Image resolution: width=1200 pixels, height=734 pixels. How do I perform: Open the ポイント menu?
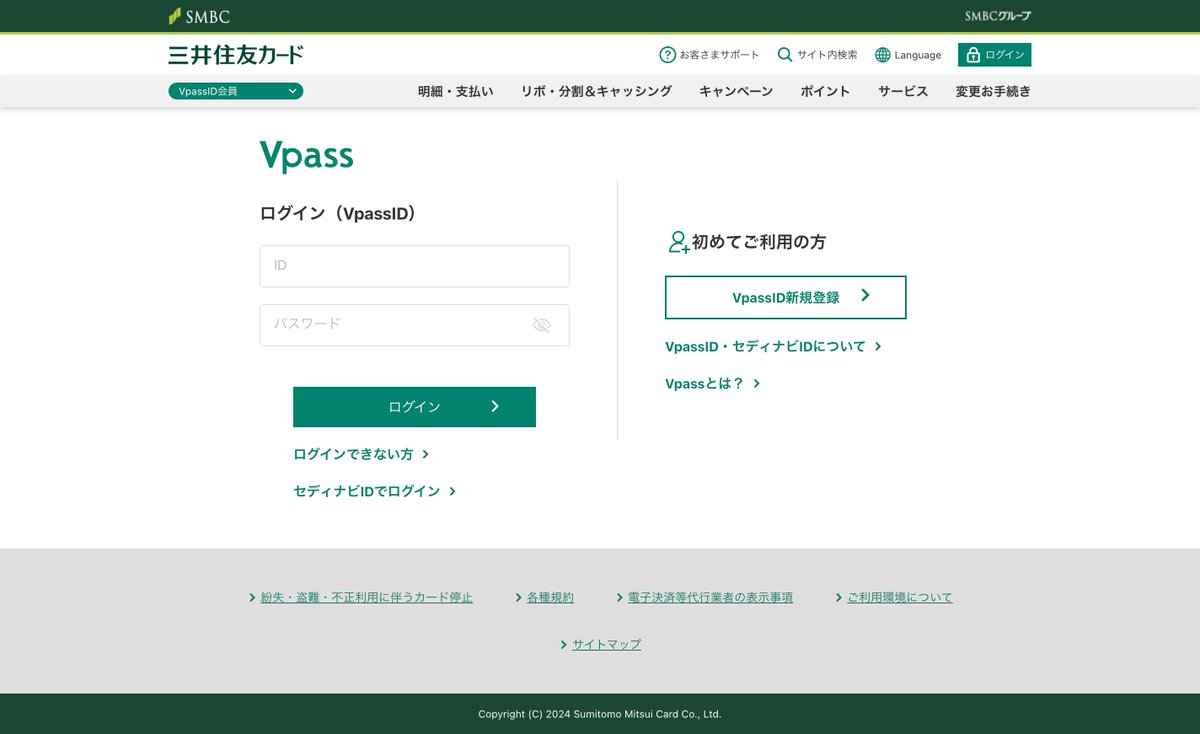pos(825,91)
